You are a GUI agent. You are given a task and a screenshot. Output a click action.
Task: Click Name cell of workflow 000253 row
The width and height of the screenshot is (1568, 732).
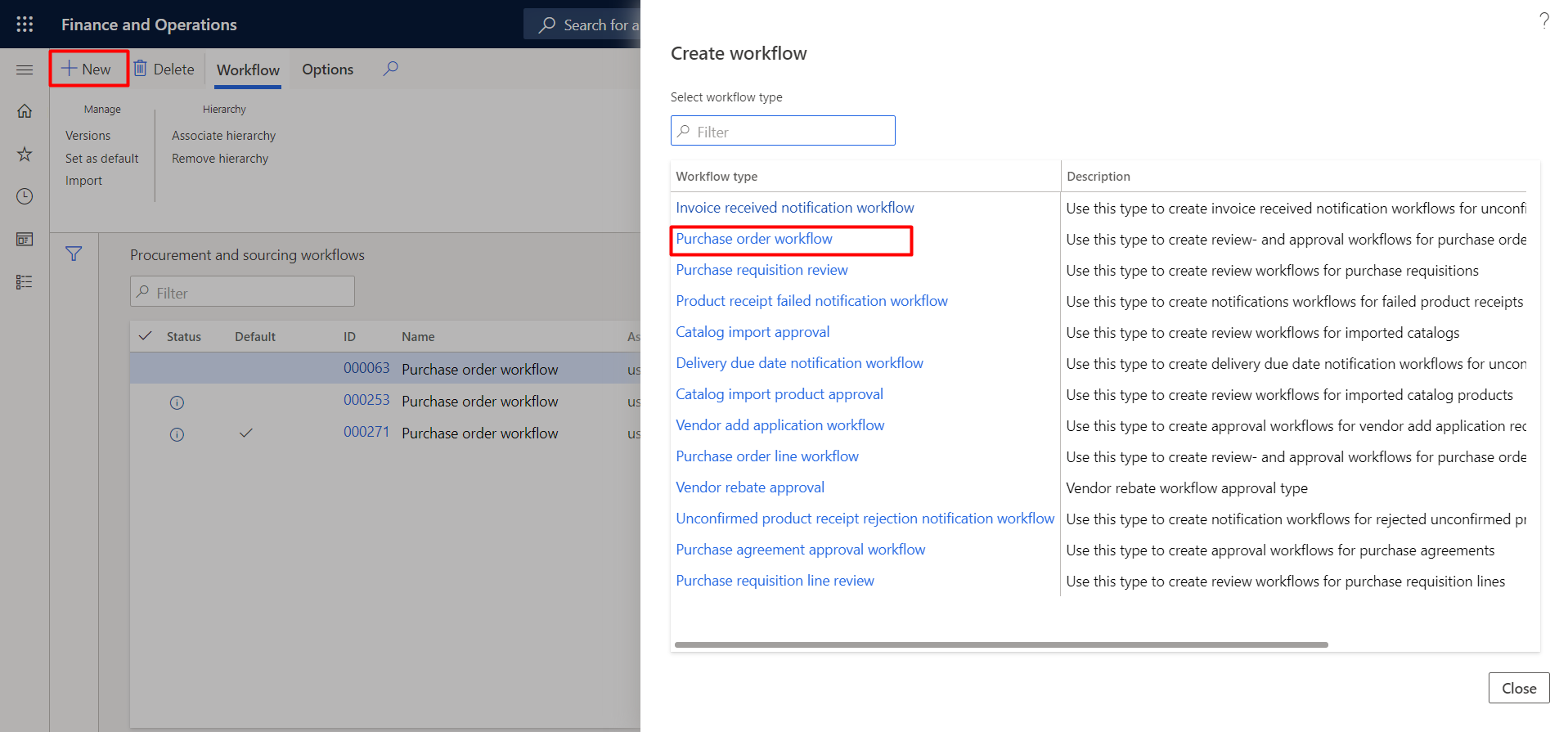pyautogui.click(x=480, y=401)
